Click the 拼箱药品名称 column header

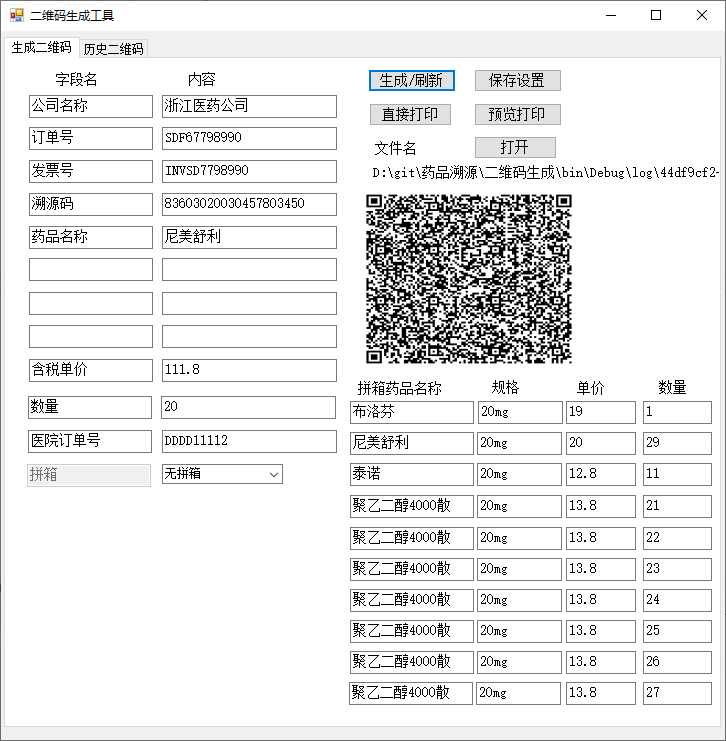coord(400,388)
